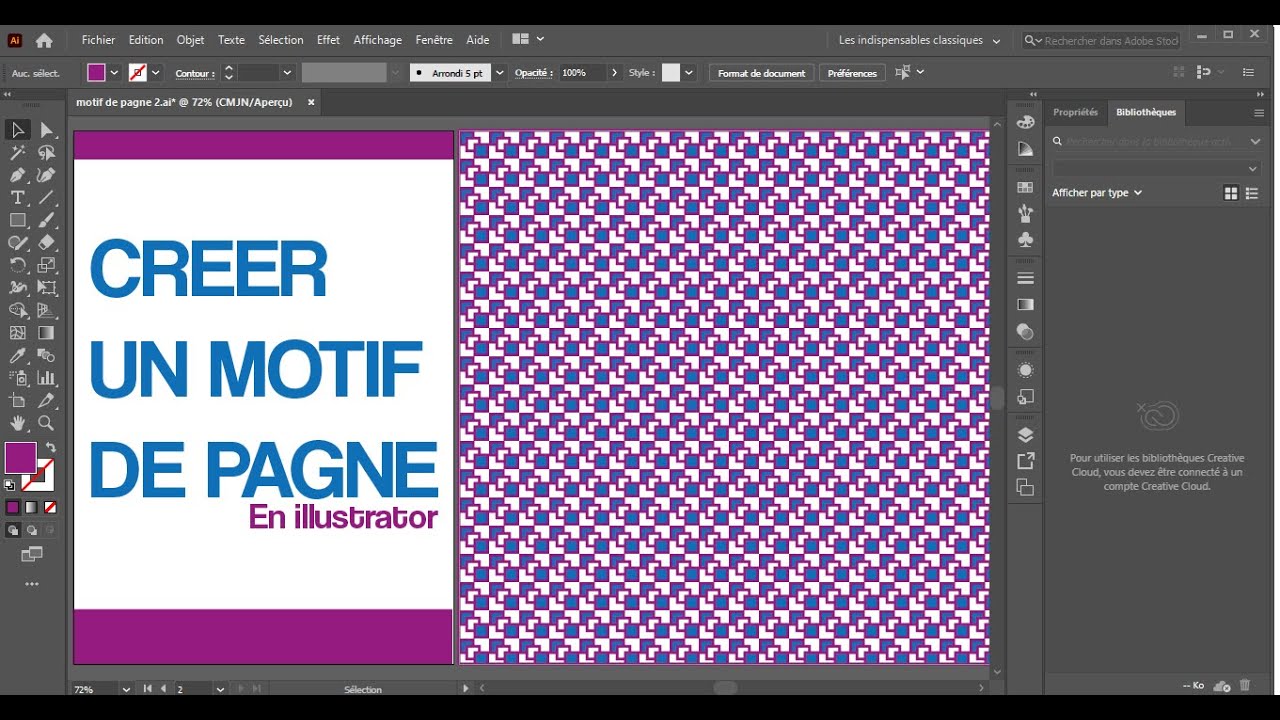This screenshot has width=1280, height=720.
Task: Open Les indispensables classiques workspace menu
Action: click(x=919, y=40)
